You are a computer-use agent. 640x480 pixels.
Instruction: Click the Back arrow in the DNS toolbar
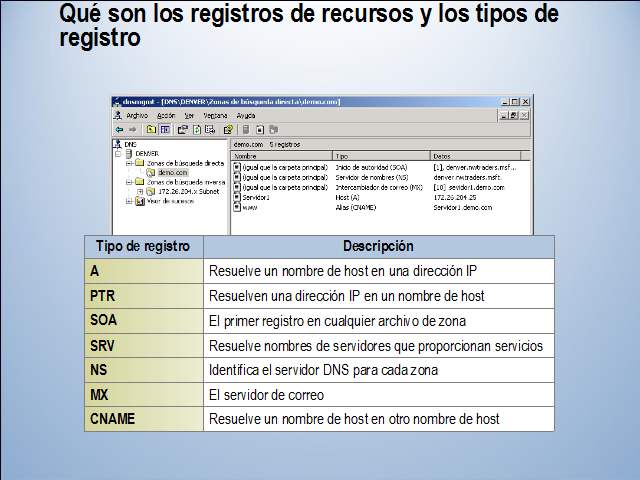pos(119,130)
